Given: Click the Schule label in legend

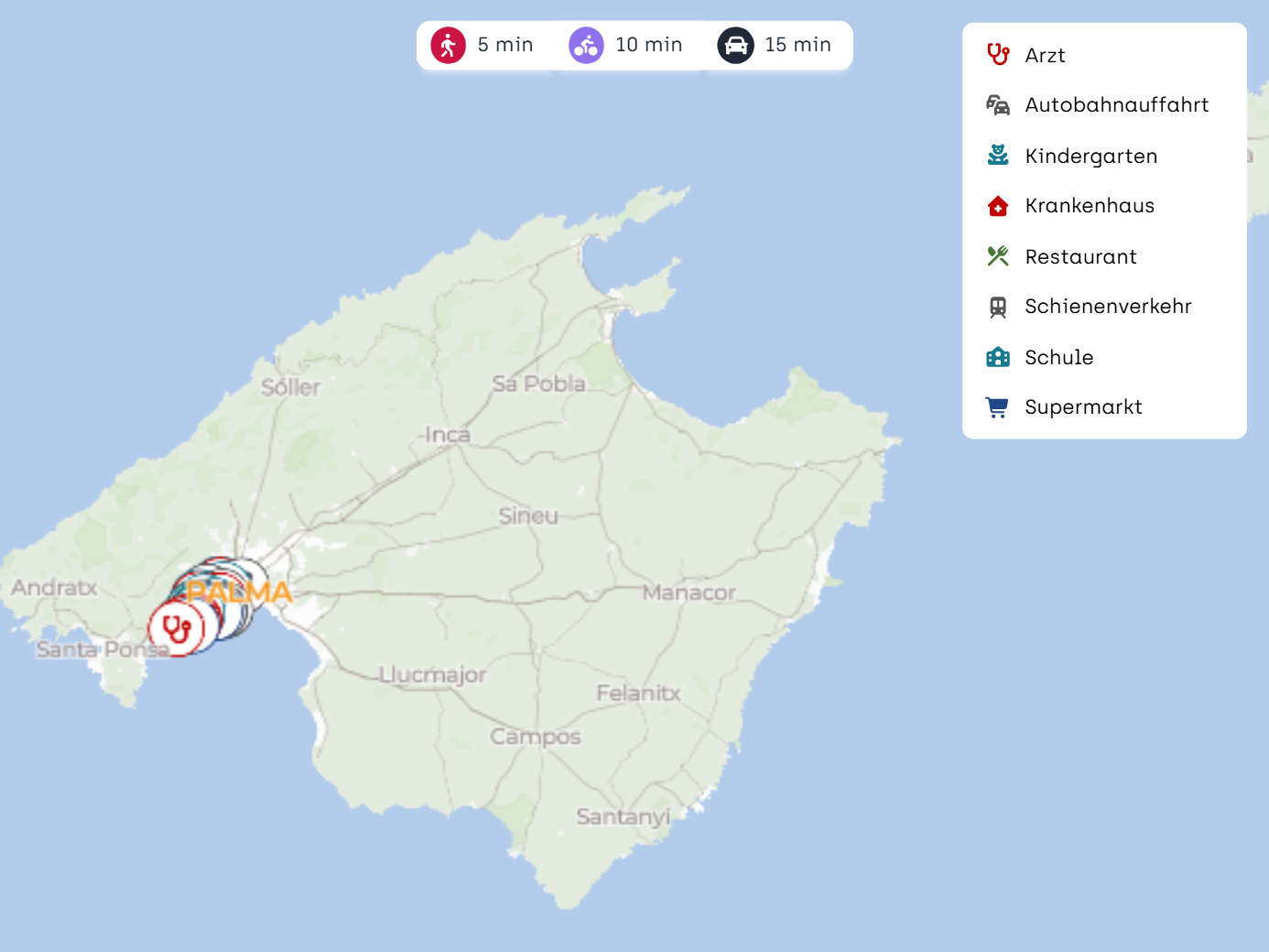Looking at the screenshot, I should click(1058, 358).
